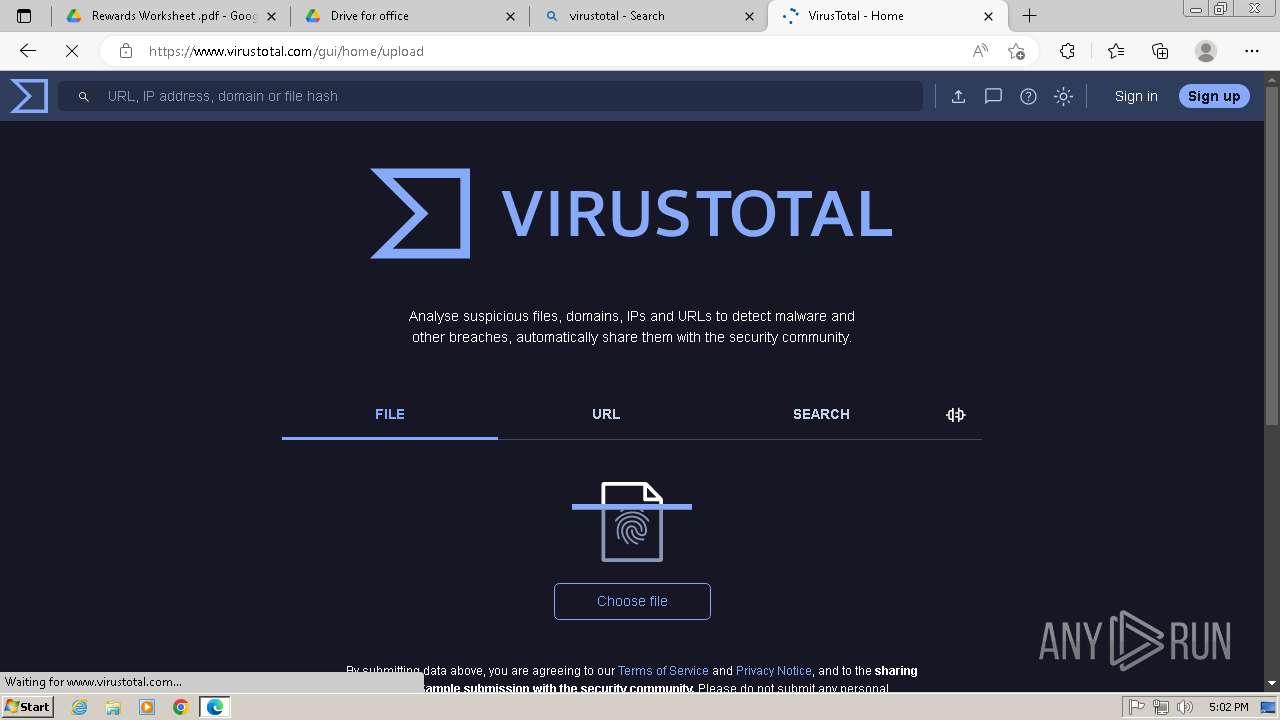Image resolution: width=1280 pixels, height=720 pixels.
Task: Open the help question mark icon
Action: click(1028, 96)
